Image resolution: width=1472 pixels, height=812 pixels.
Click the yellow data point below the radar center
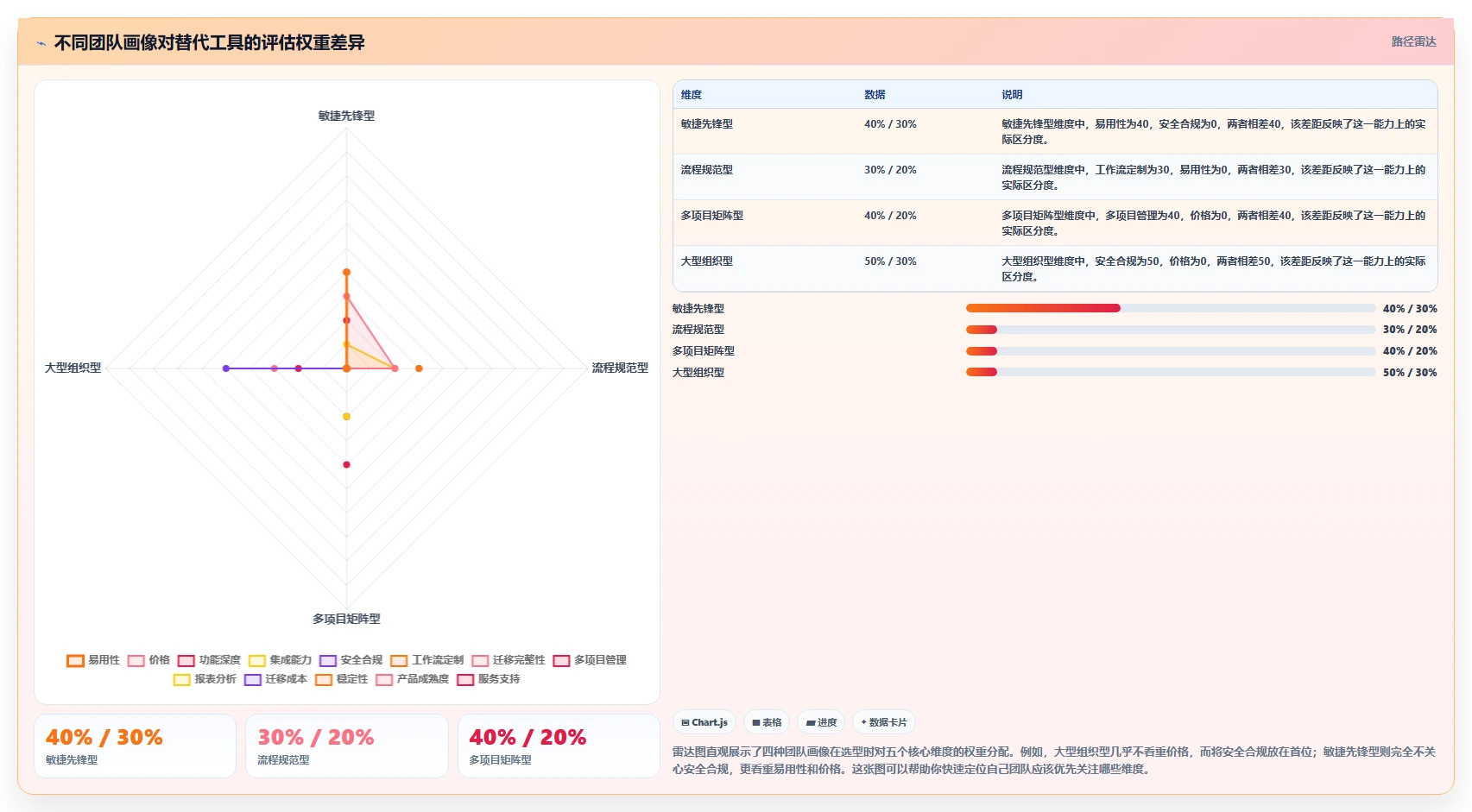346,417
